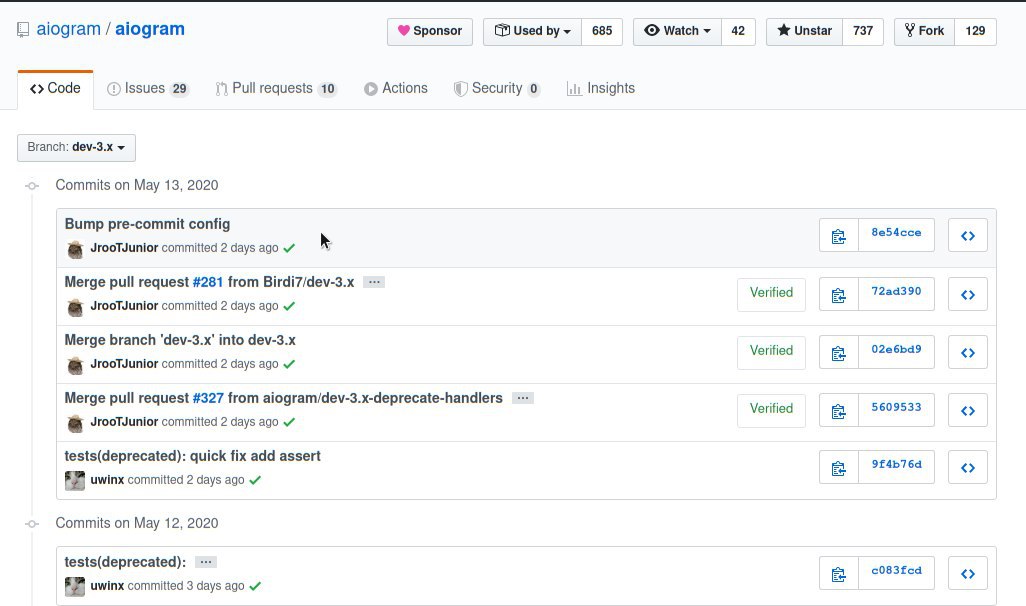This screenshot has height=606, width=1026.
Task: Browse repository at commit 9f4b76d
Action: pyautogui.click(x=968, y=468)
